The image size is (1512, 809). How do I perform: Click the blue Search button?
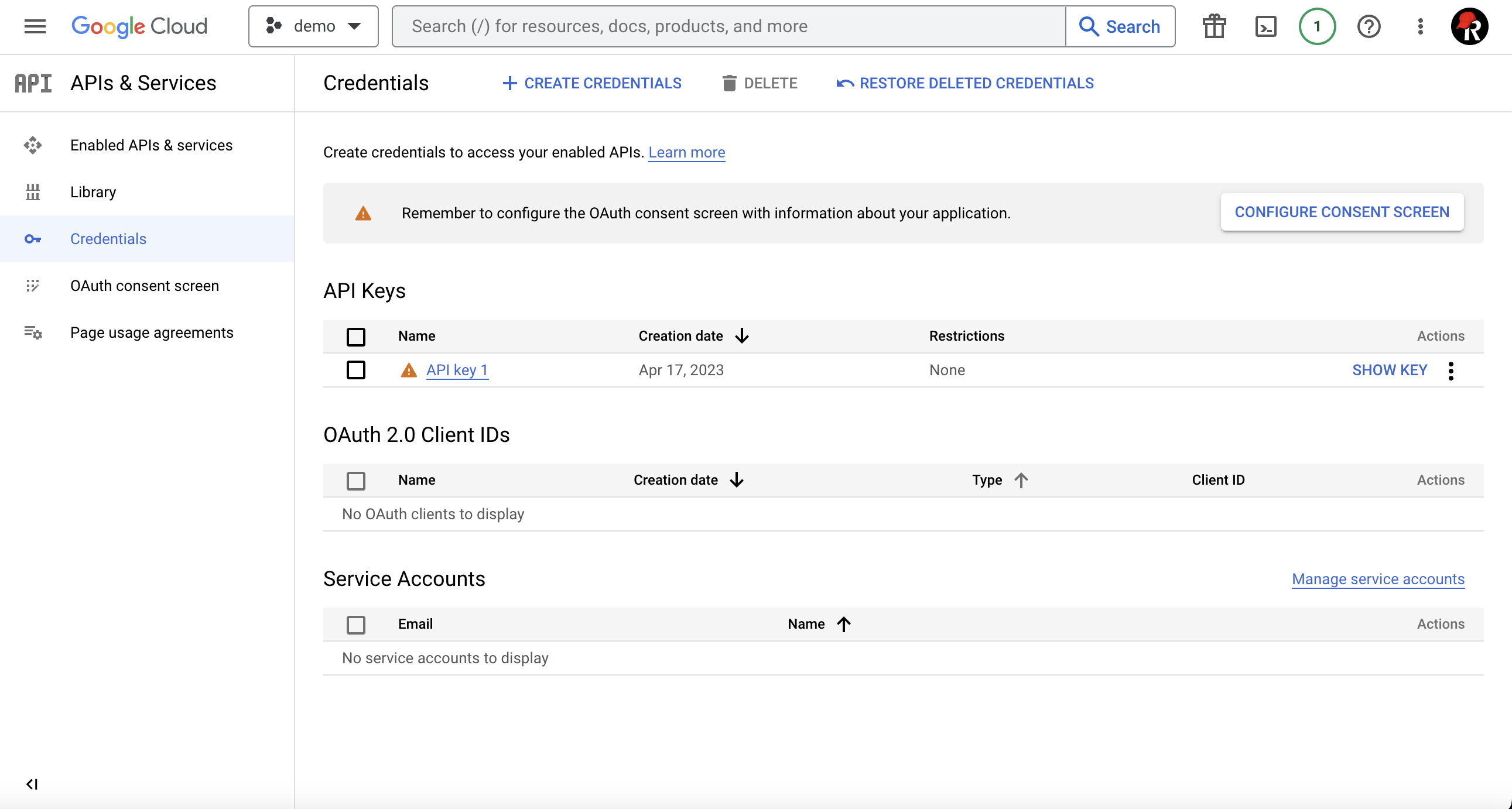click(1120, 26)
